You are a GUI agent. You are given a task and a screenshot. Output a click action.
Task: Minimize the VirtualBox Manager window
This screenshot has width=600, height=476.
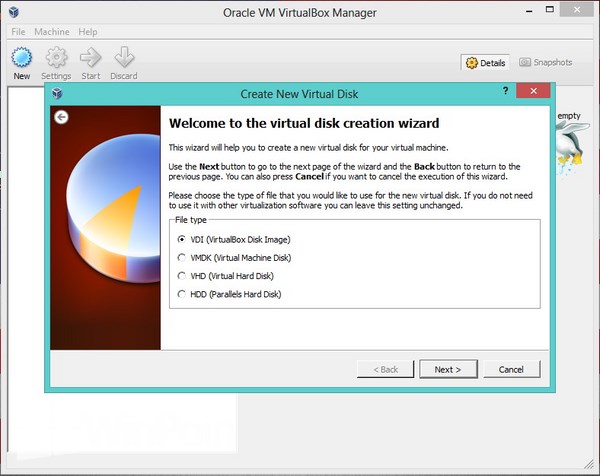point(529,11)
